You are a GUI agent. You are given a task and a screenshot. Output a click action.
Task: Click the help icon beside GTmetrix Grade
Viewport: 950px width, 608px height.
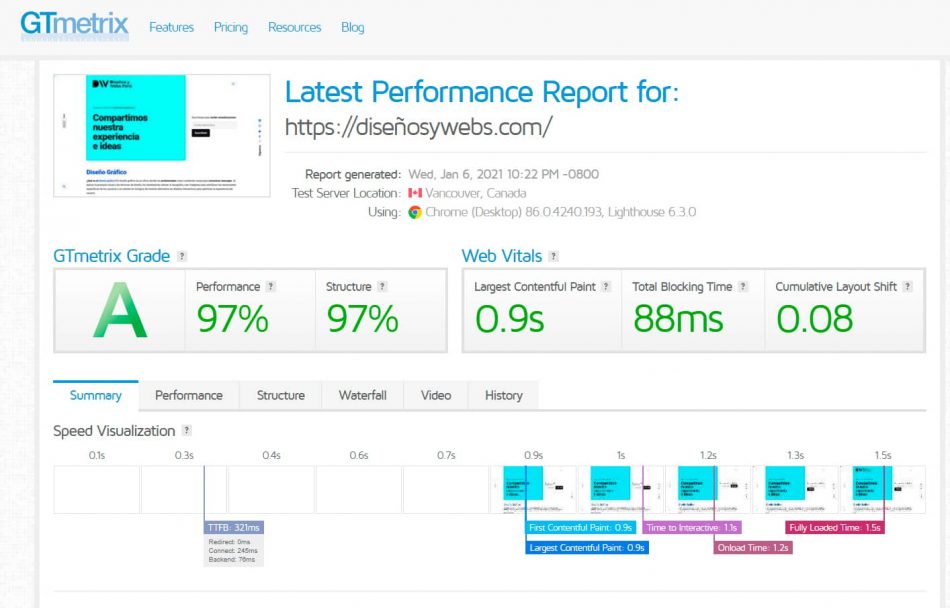click(x=182, y=256)
